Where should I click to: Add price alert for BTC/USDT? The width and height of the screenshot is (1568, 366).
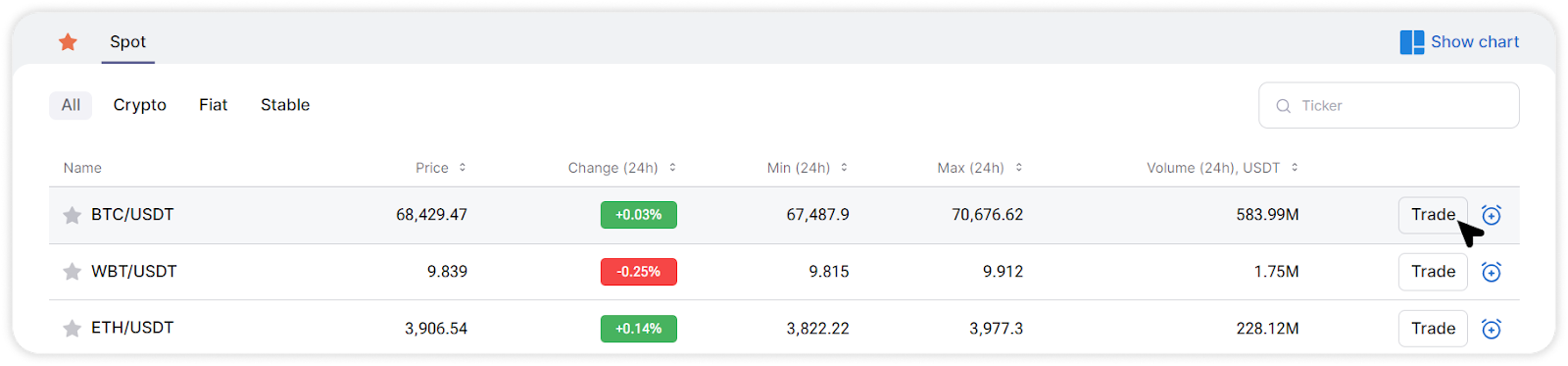point(1491,215)
